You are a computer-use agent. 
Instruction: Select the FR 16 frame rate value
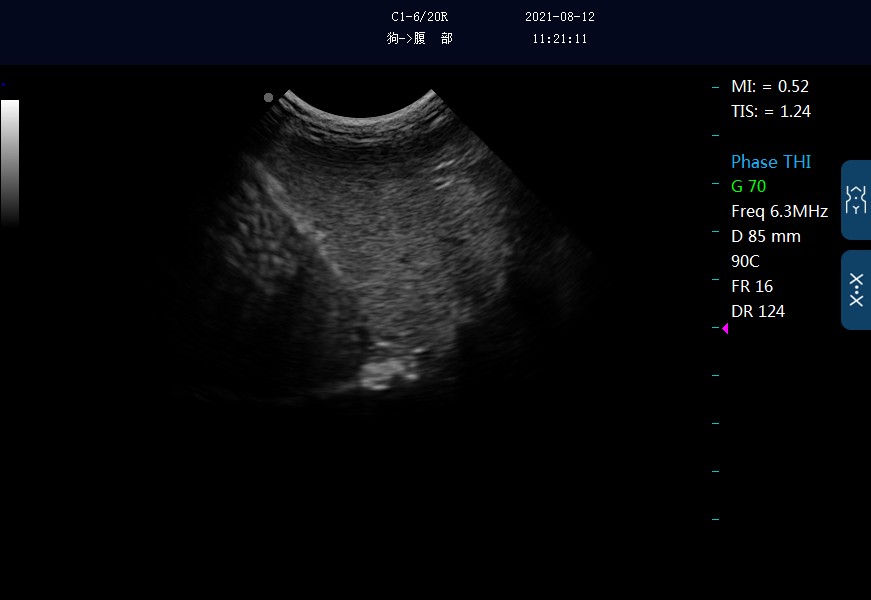coord(752,286)
